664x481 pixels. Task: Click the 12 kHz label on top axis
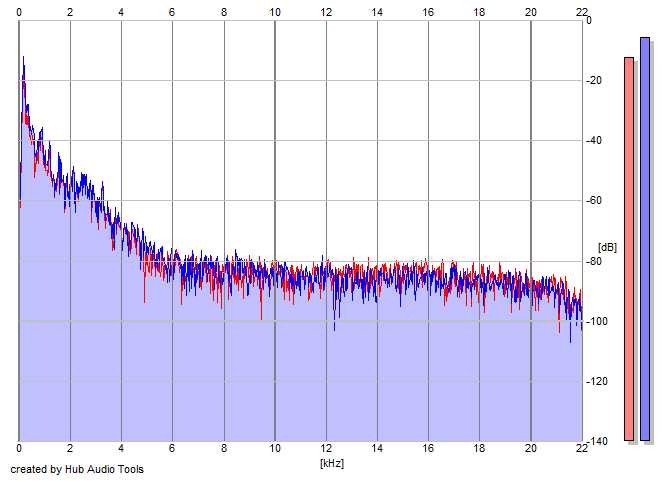click(326, 12)
